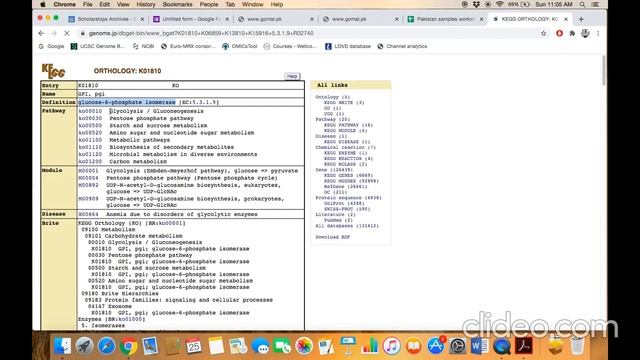Switch to the Pakistan samples tab
The height and width of the screenshot is (360, 640).
point(445,19)
